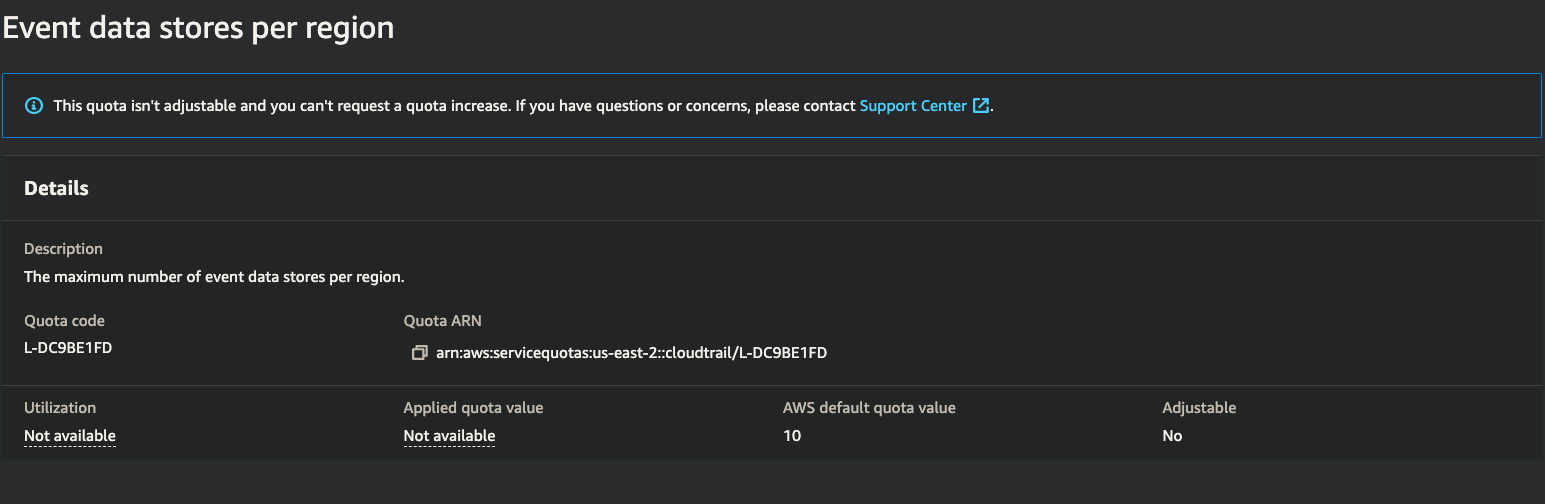Image resolution: width=1545 pixels, height=504 pixels.
Task: Click the Adjustable value "No"
Action: click(x=1172, y=436)
